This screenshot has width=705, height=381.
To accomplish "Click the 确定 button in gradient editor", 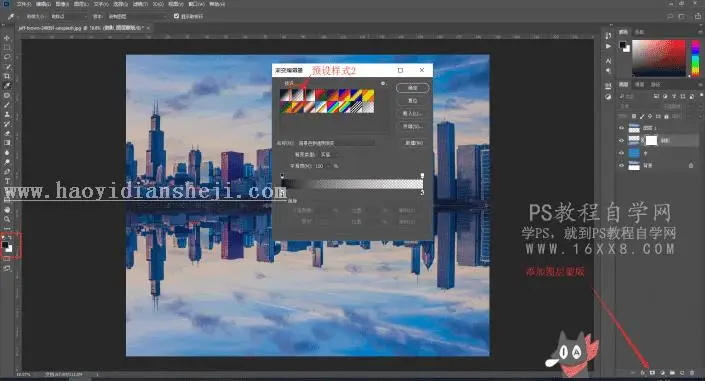I will coord(412,88).
